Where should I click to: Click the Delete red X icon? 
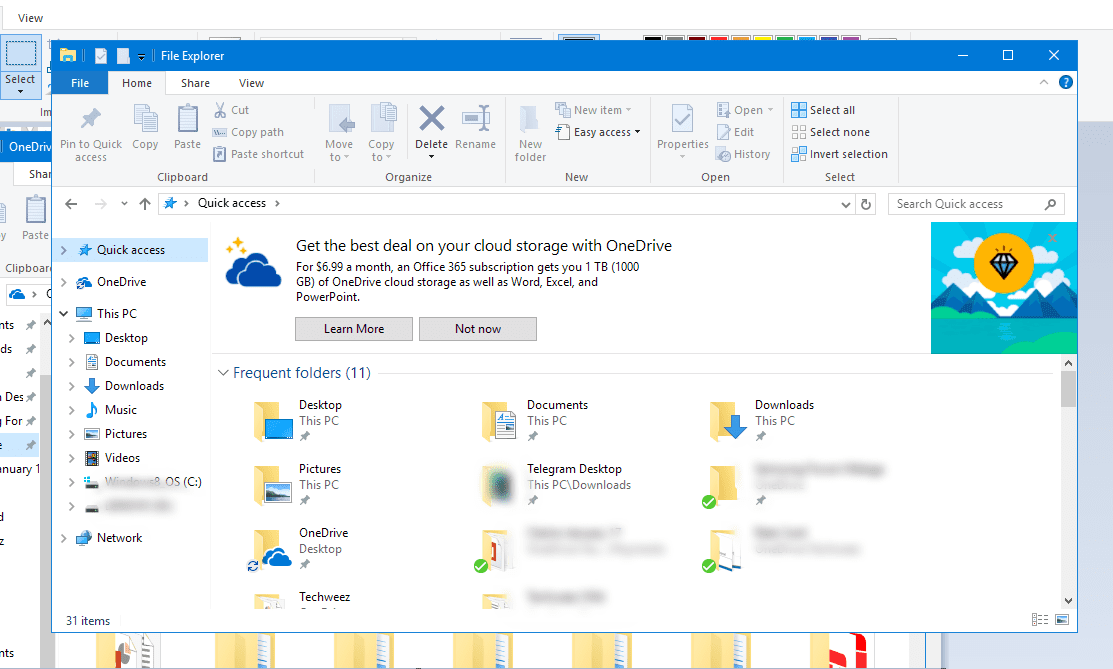tap(432, 119)
